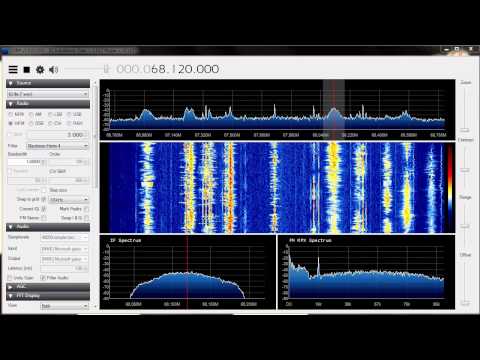Click inside the FM MPX Spectrum plot
The width and height of the screenshot is (480, 360).
point(366,272)
